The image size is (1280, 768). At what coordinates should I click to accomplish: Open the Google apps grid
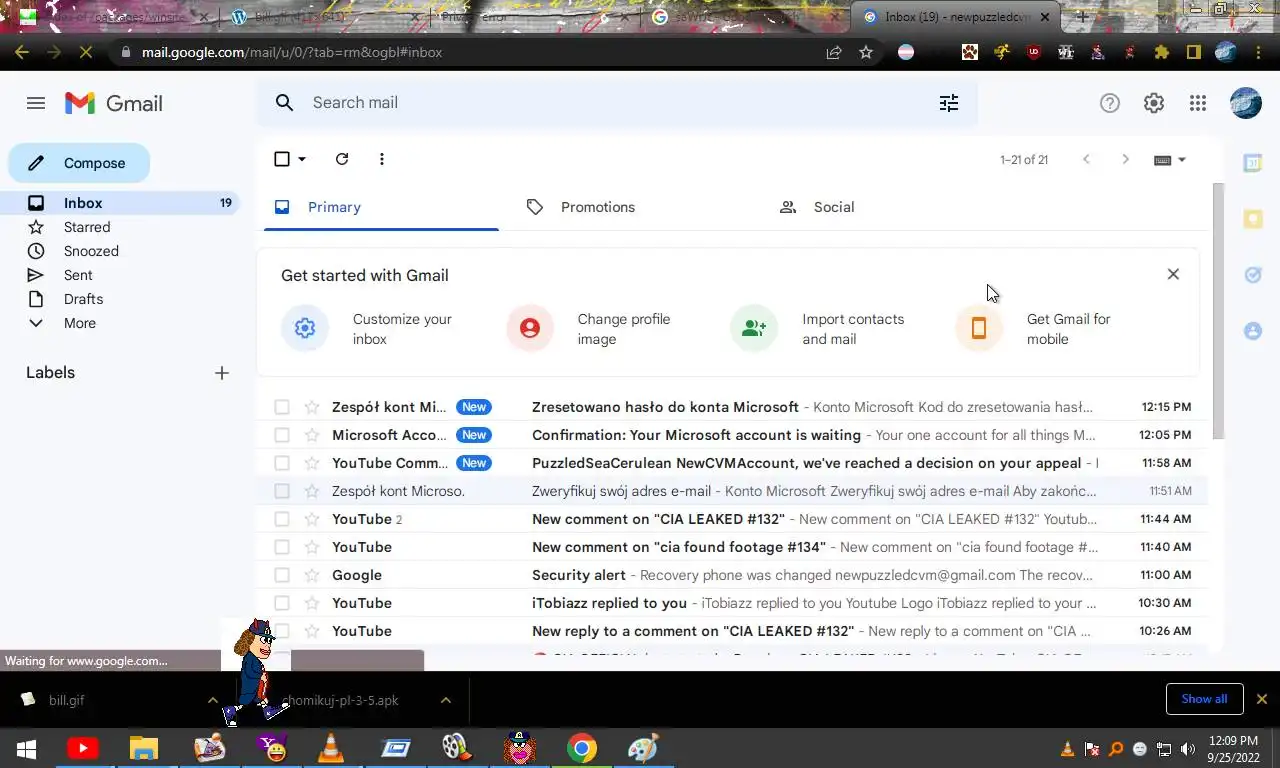tap(1198, 103)
